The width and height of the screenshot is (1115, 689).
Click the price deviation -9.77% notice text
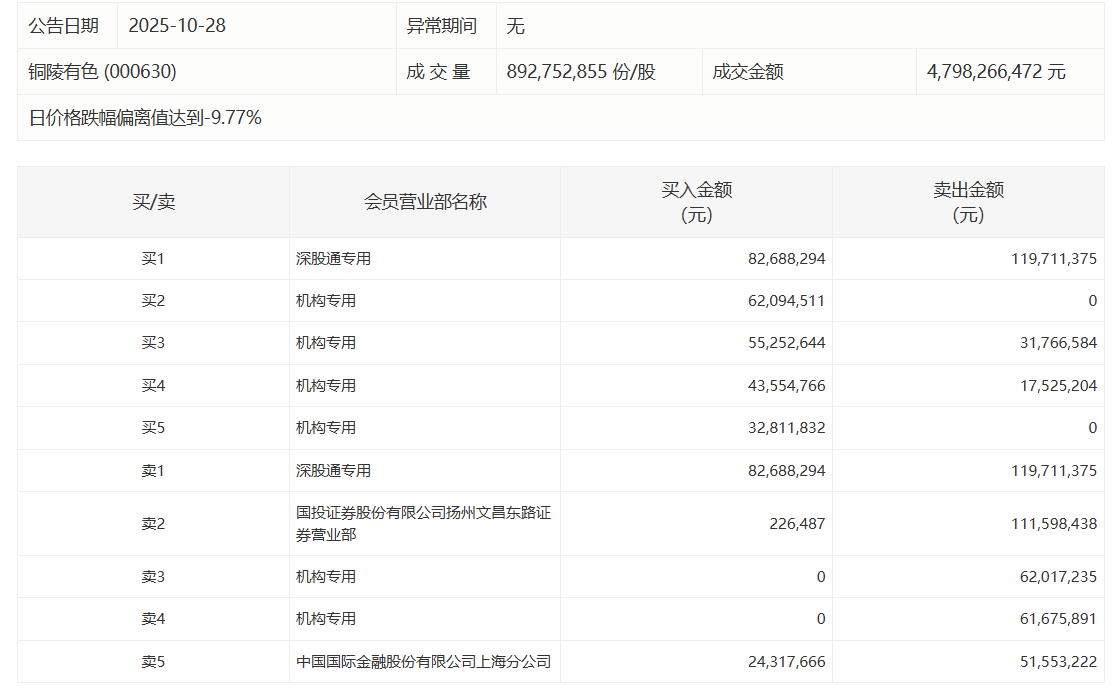(145, 118)
